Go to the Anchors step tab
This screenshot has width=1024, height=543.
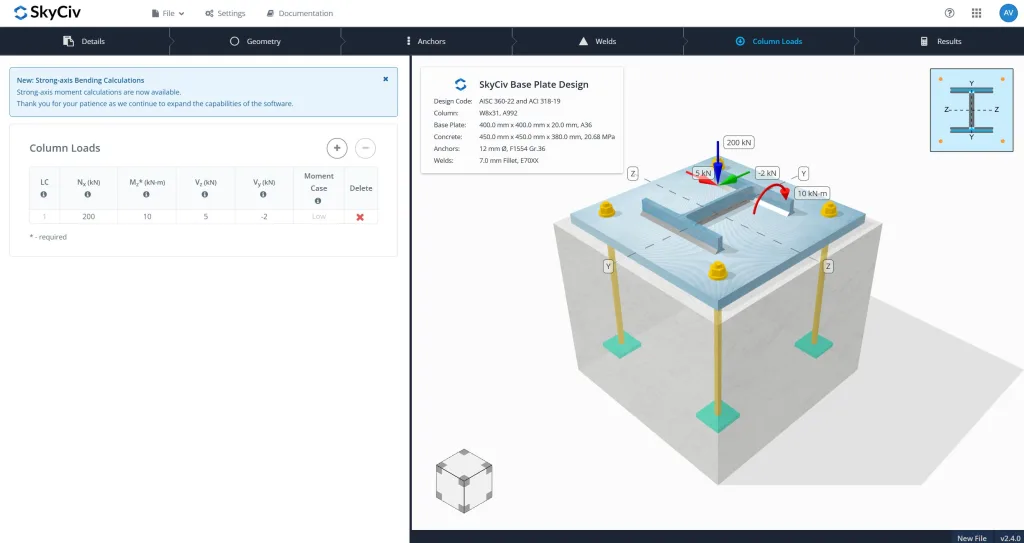click(x=426, y=41)
